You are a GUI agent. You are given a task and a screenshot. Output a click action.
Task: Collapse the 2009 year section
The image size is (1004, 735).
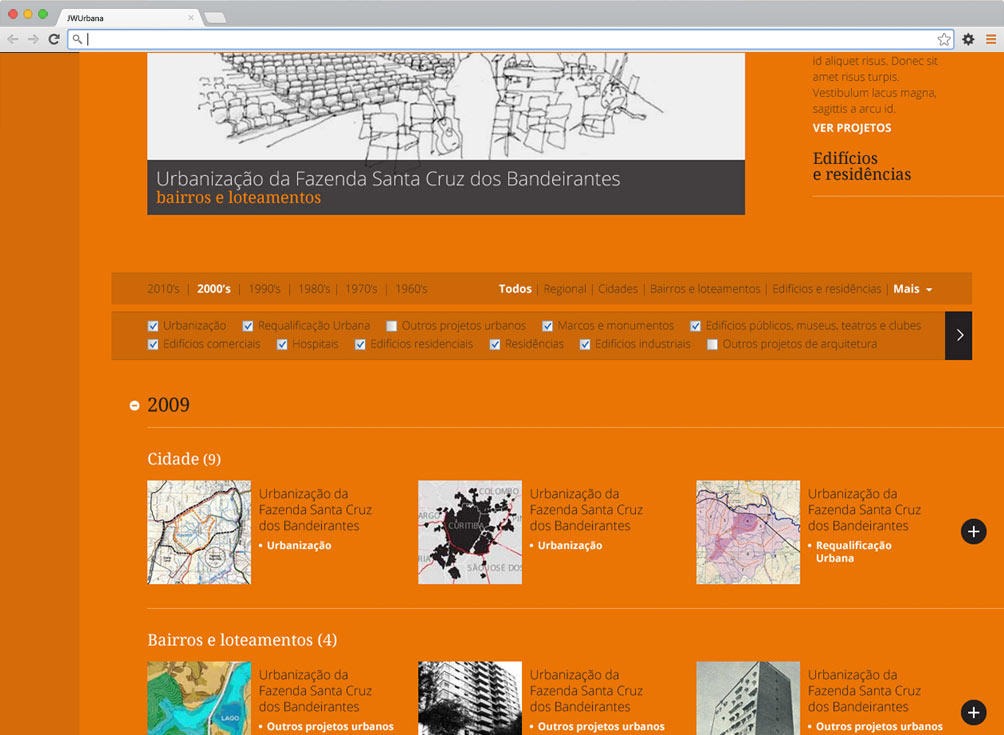[135, 405]
